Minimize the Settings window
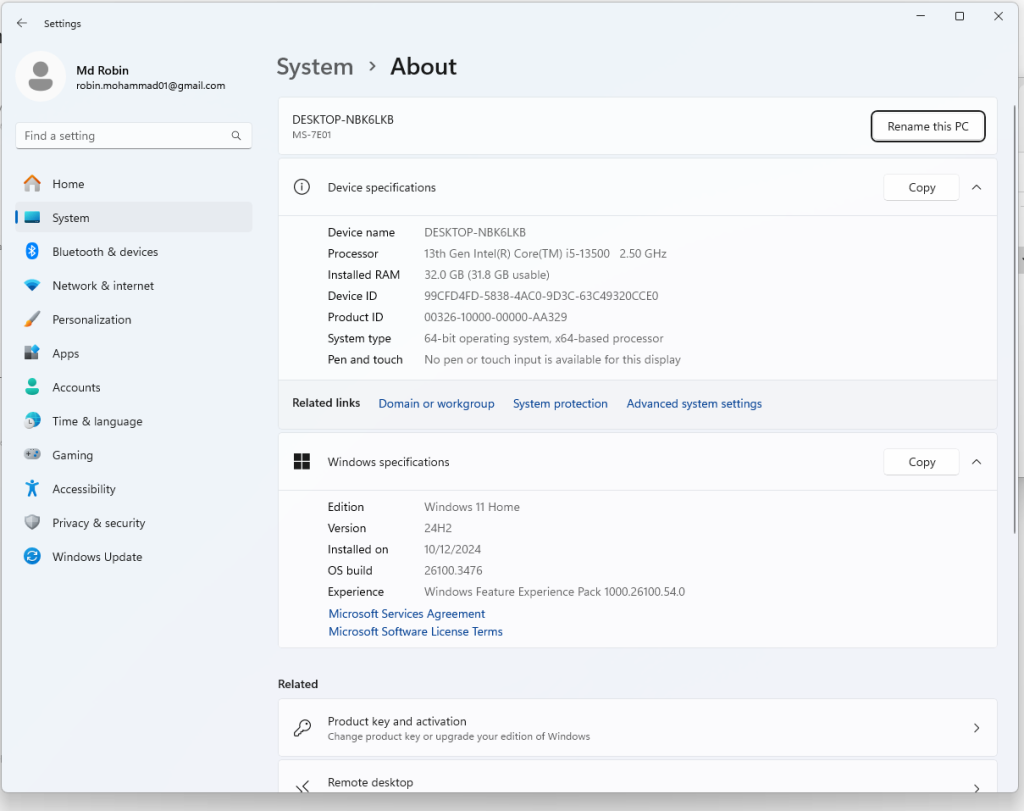Image resolution: width=1024 pixels, height=811 pixels. click(921, 16)
